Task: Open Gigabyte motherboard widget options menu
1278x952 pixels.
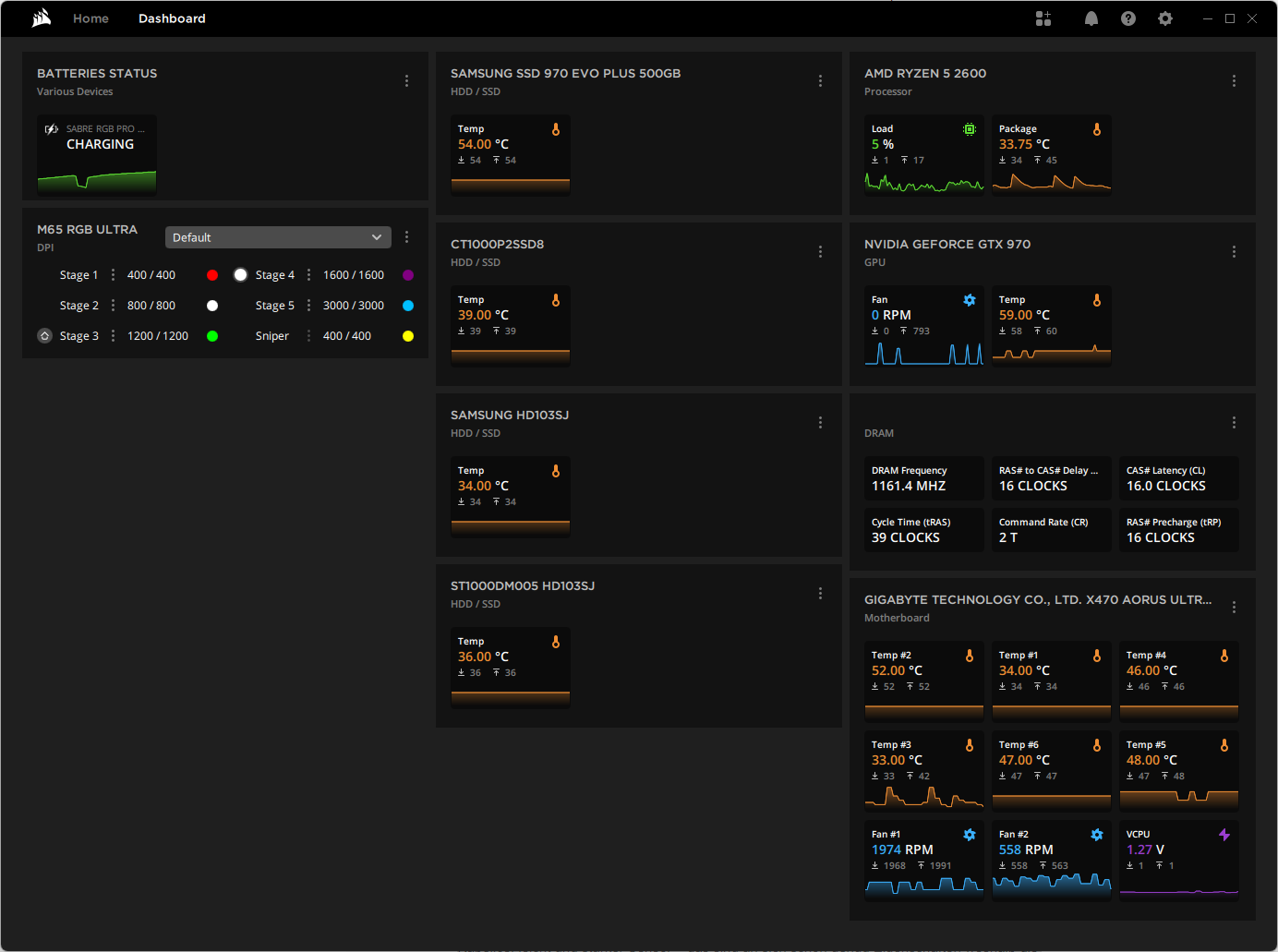Action: click(1234, 608)
